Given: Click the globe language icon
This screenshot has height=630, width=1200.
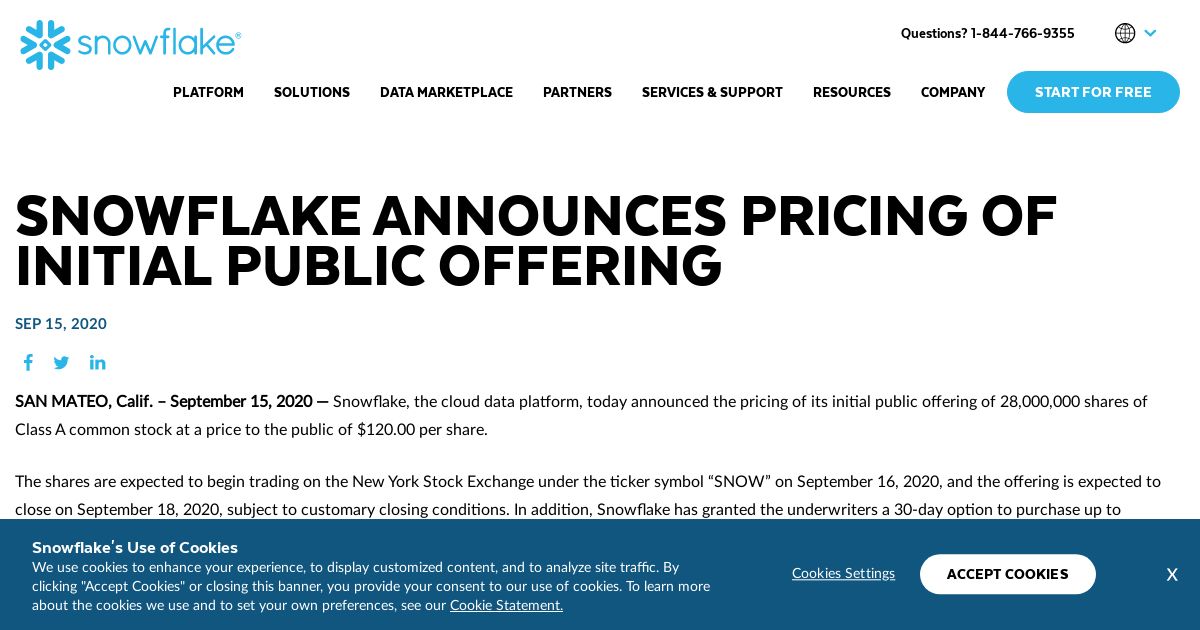Looking at the screenshot, I should pyautogui.click(x=1125, y=33).
